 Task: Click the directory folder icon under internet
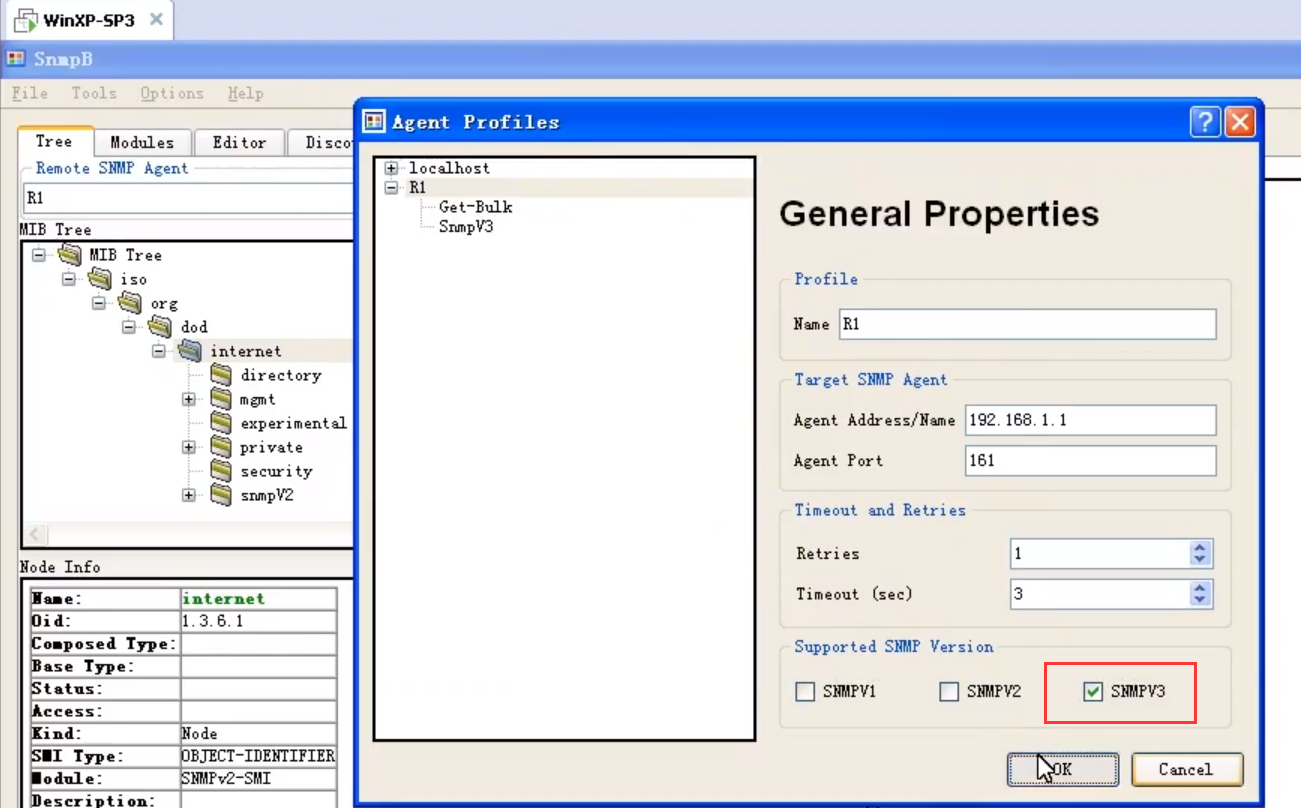[x=222, y=375]
